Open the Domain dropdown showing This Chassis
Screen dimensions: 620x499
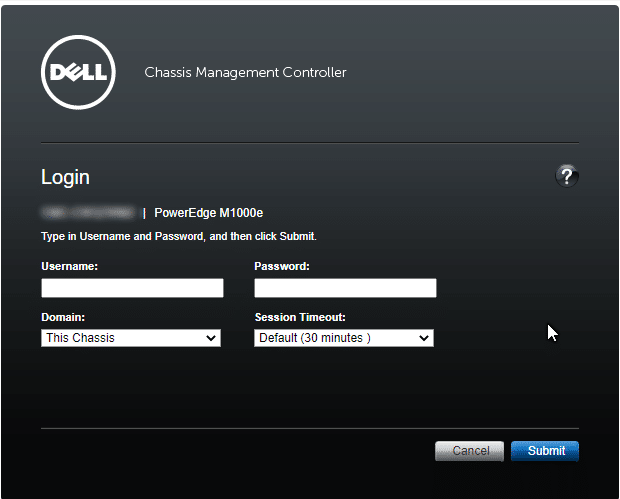point(131,338)
